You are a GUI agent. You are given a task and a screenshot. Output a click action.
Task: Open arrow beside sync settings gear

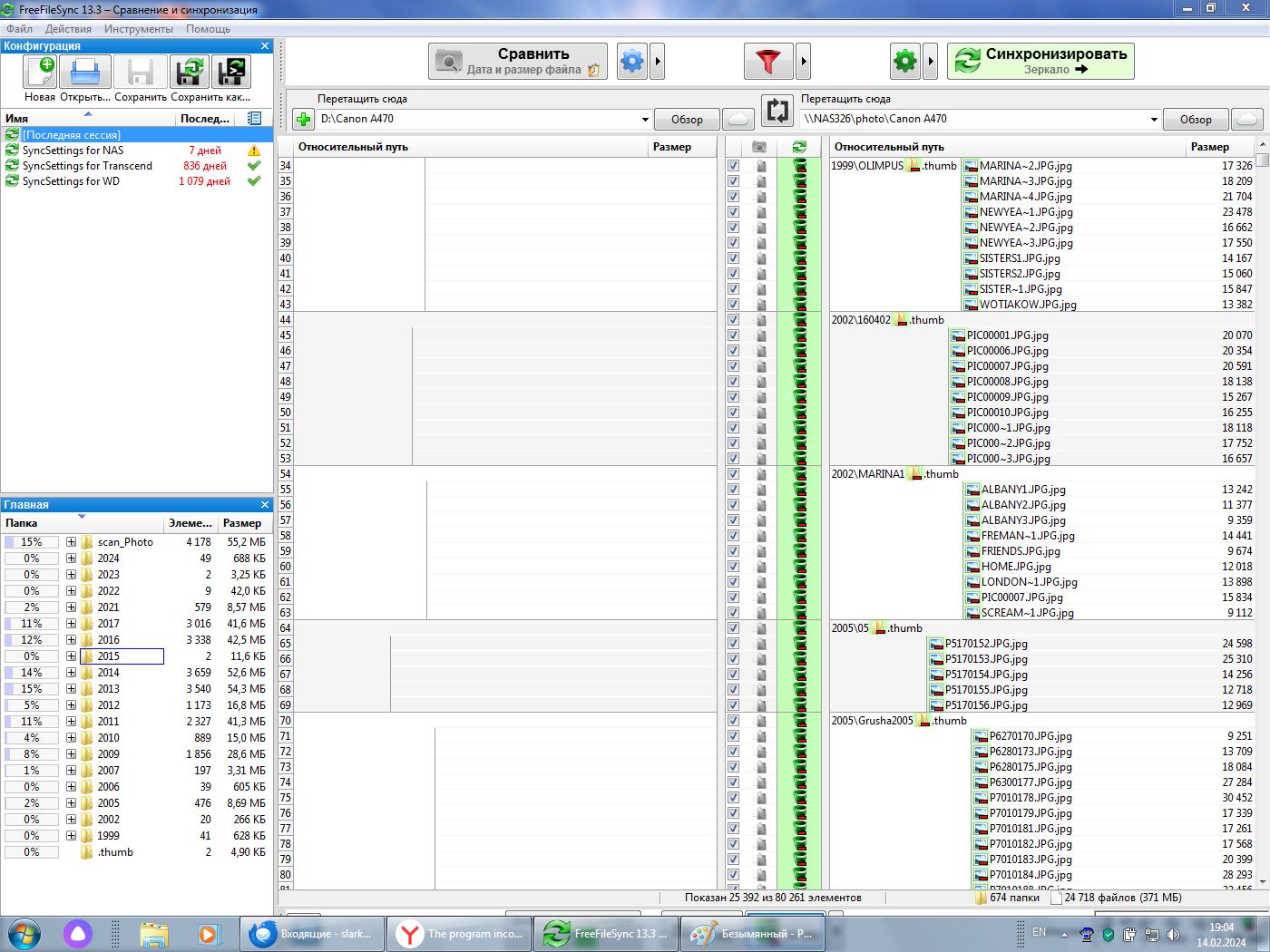tap(931, 62)
